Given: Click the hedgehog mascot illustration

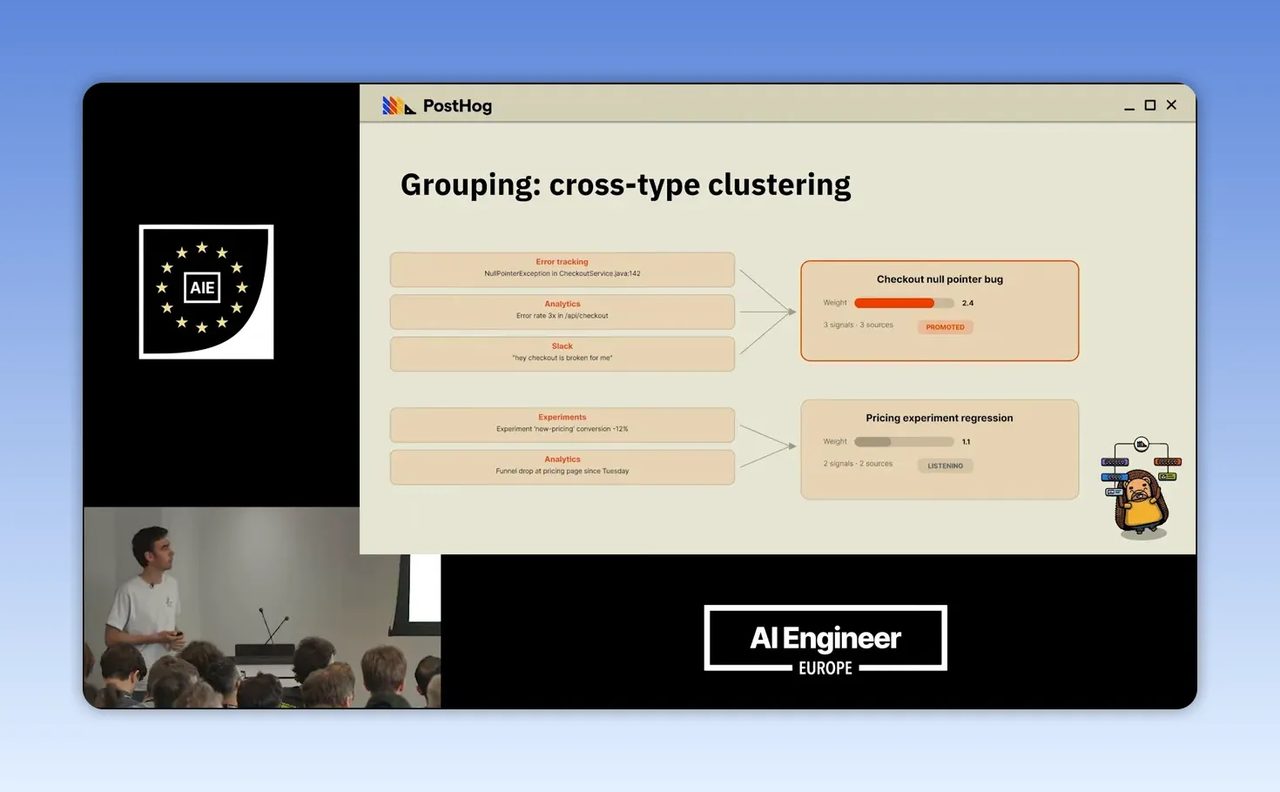Looking at the screenshot, I should tap(1140, 490).
